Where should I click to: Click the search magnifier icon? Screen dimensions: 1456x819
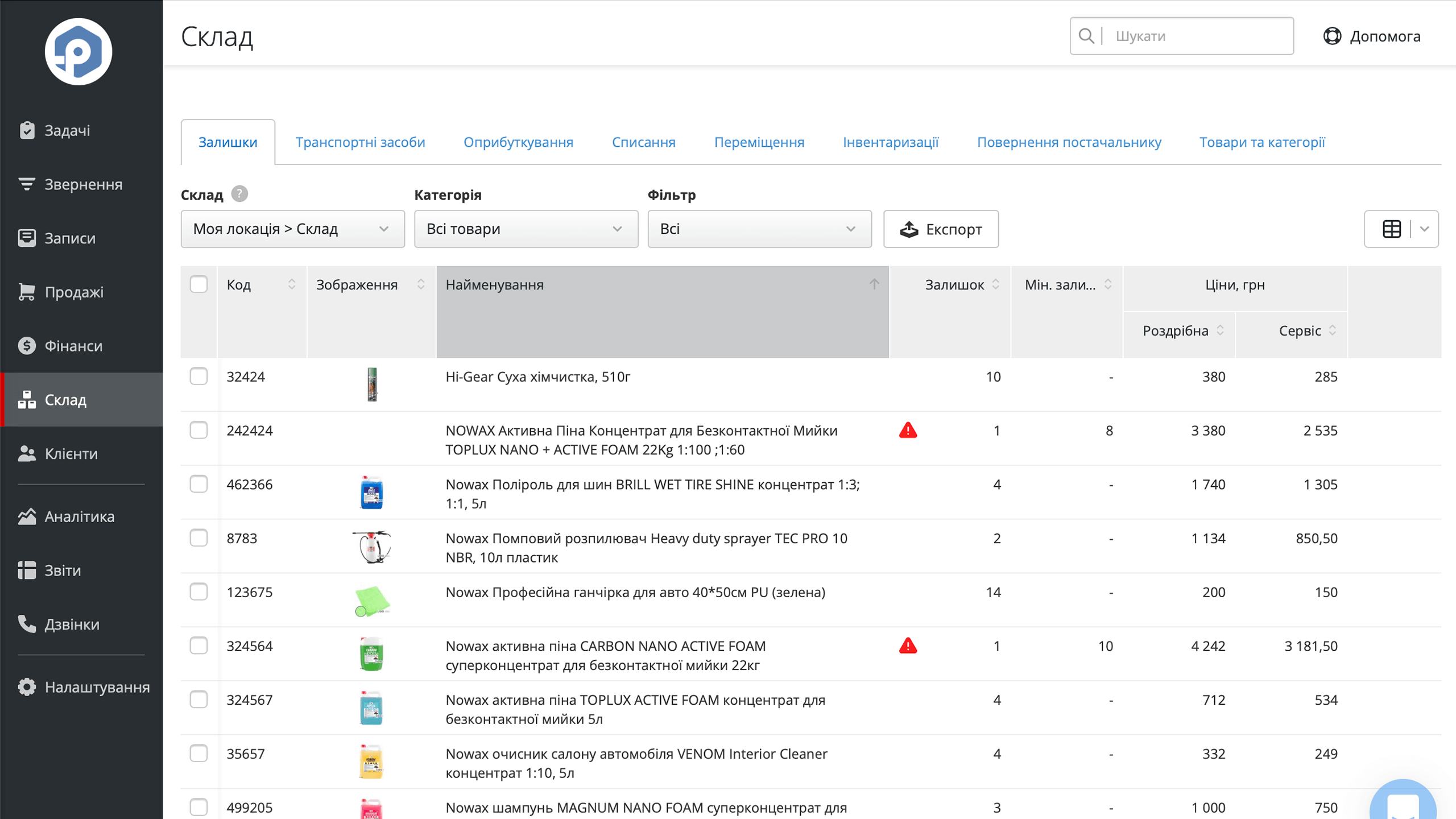point(1086,36)
